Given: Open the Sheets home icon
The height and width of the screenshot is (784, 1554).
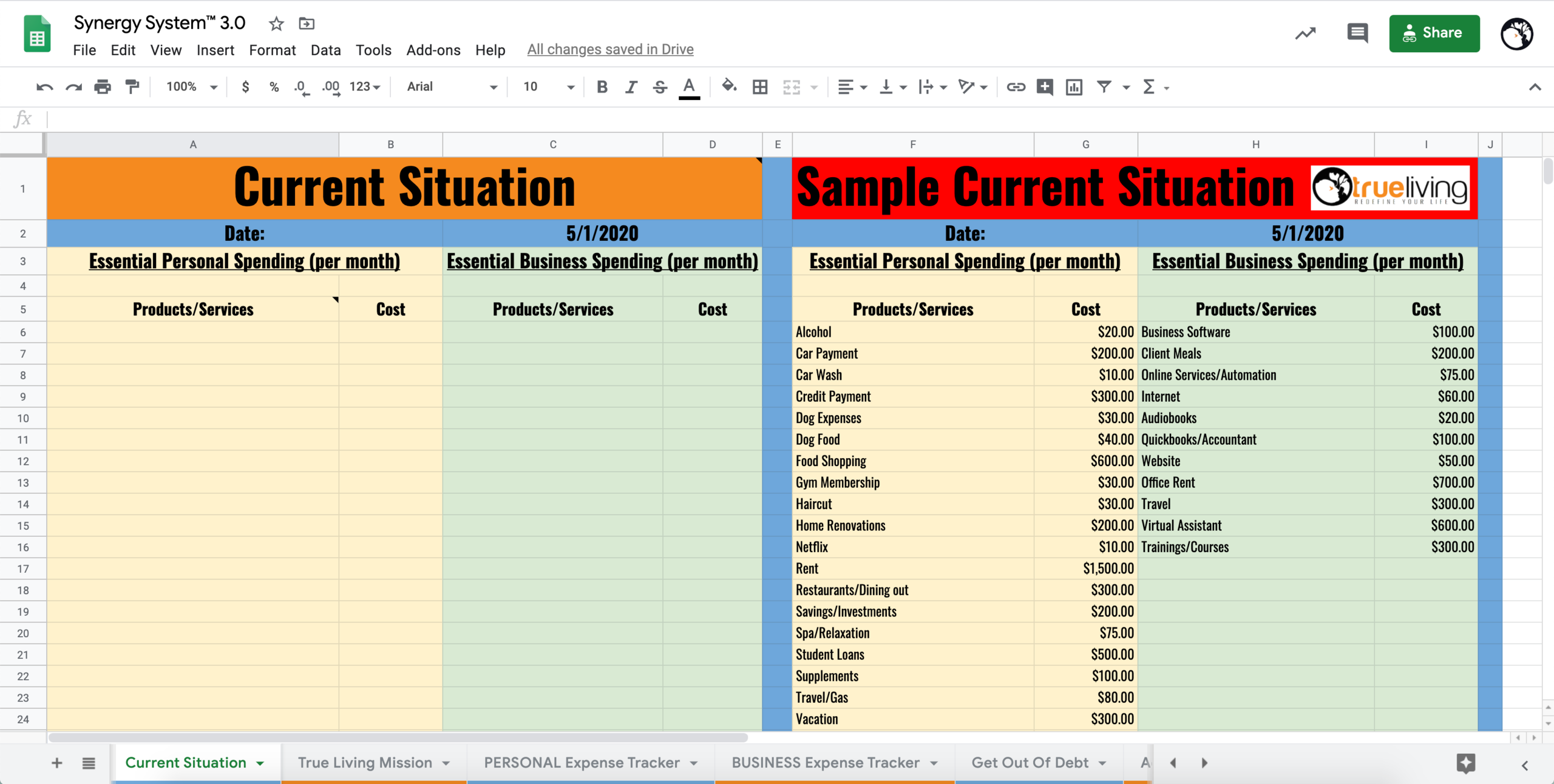Looking at the screenshot, I should point(37,34).
